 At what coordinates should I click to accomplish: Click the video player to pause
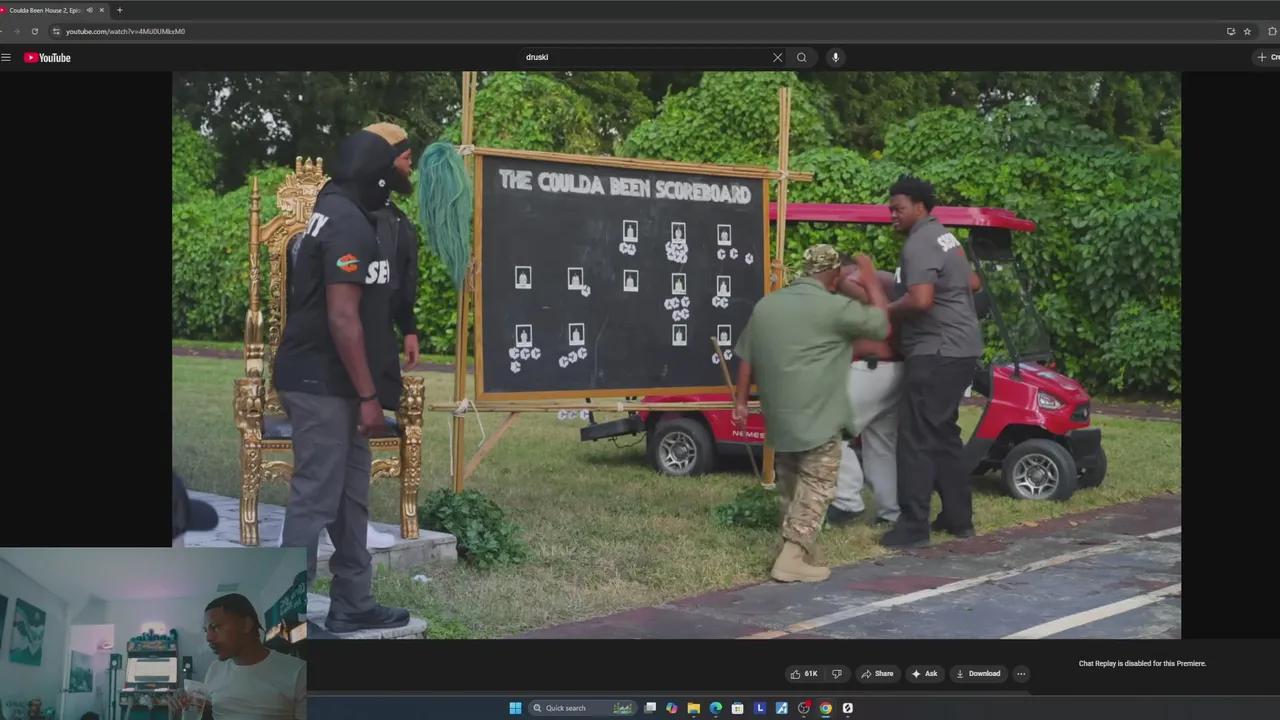676,355
